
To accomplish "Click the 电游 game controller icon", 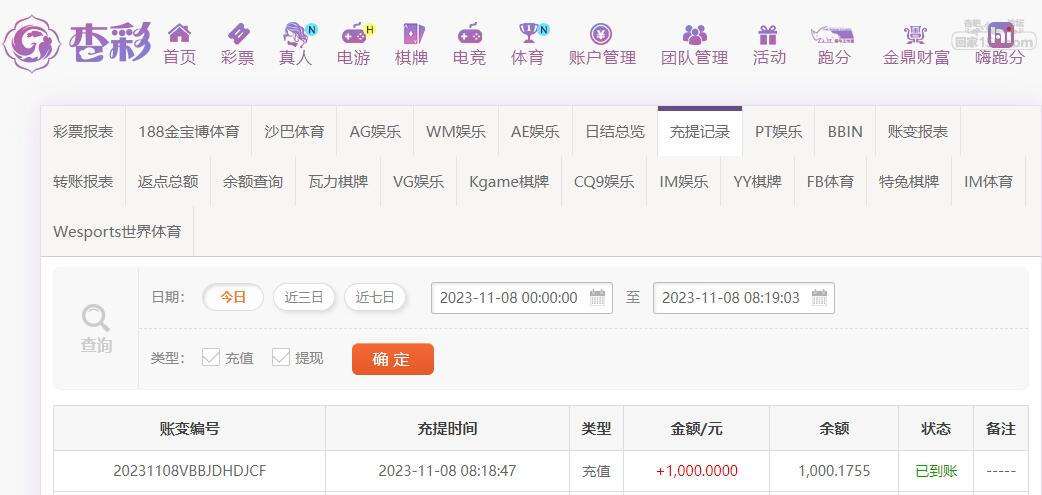I will [353, 34].
